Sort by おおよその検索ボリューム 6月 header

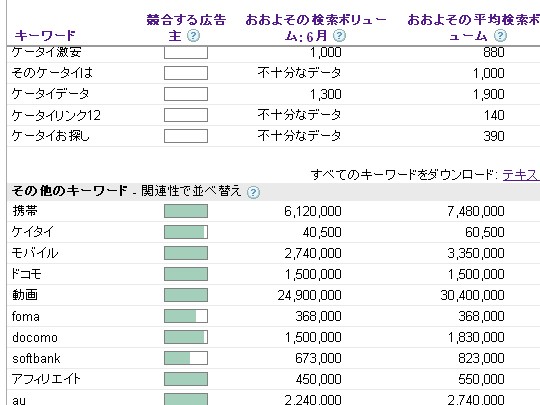click(316, 28)
